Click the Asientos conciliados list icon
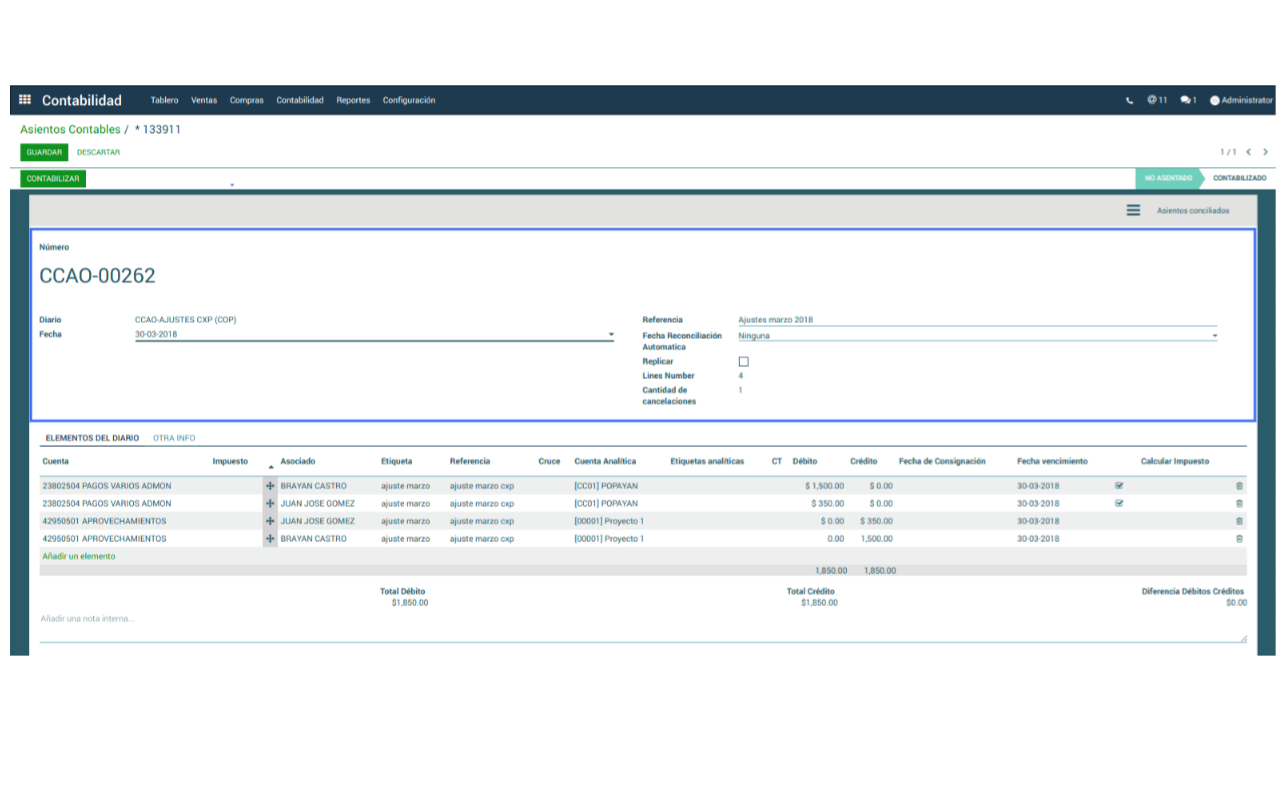 [1133, 211]
